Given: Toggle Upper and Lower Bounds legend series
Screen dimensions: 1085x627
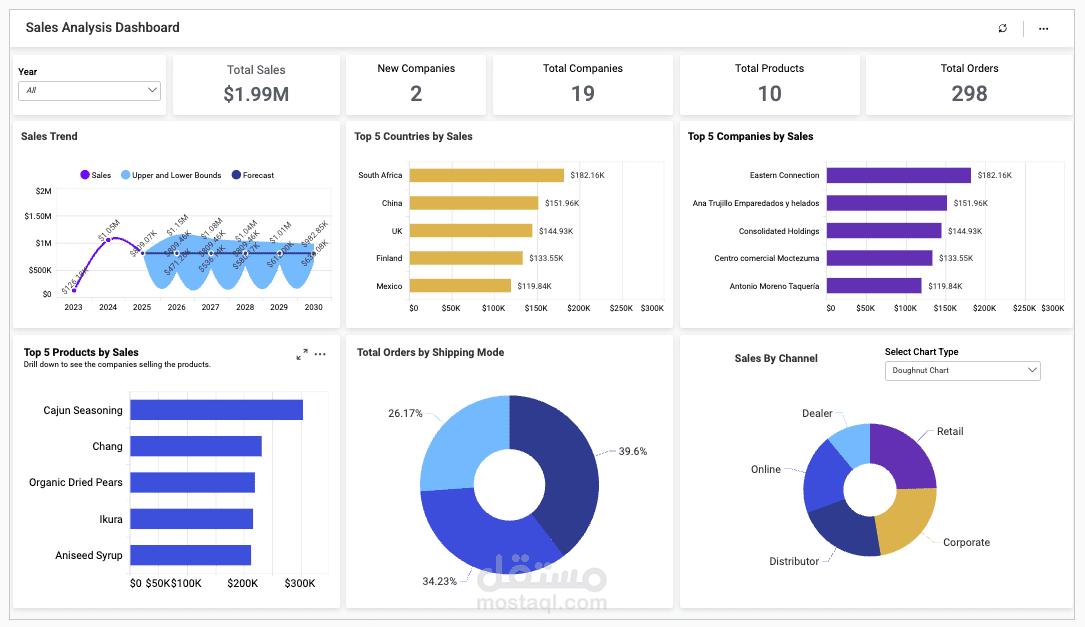Looking at the screenshot, I should click(x=171, y=175).
